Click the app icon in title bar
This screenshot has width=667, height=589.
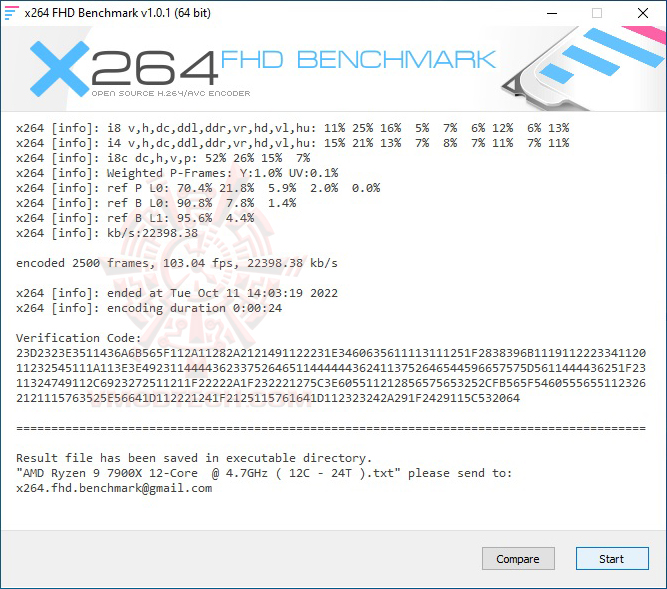(11, 13)
